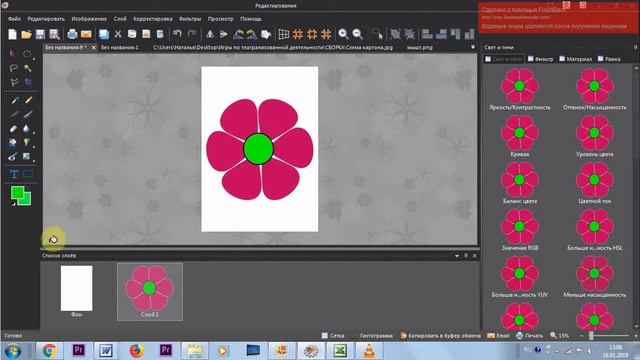640x360 pixels.
Task: Click the green foreground color swatch
Action: 17,192
